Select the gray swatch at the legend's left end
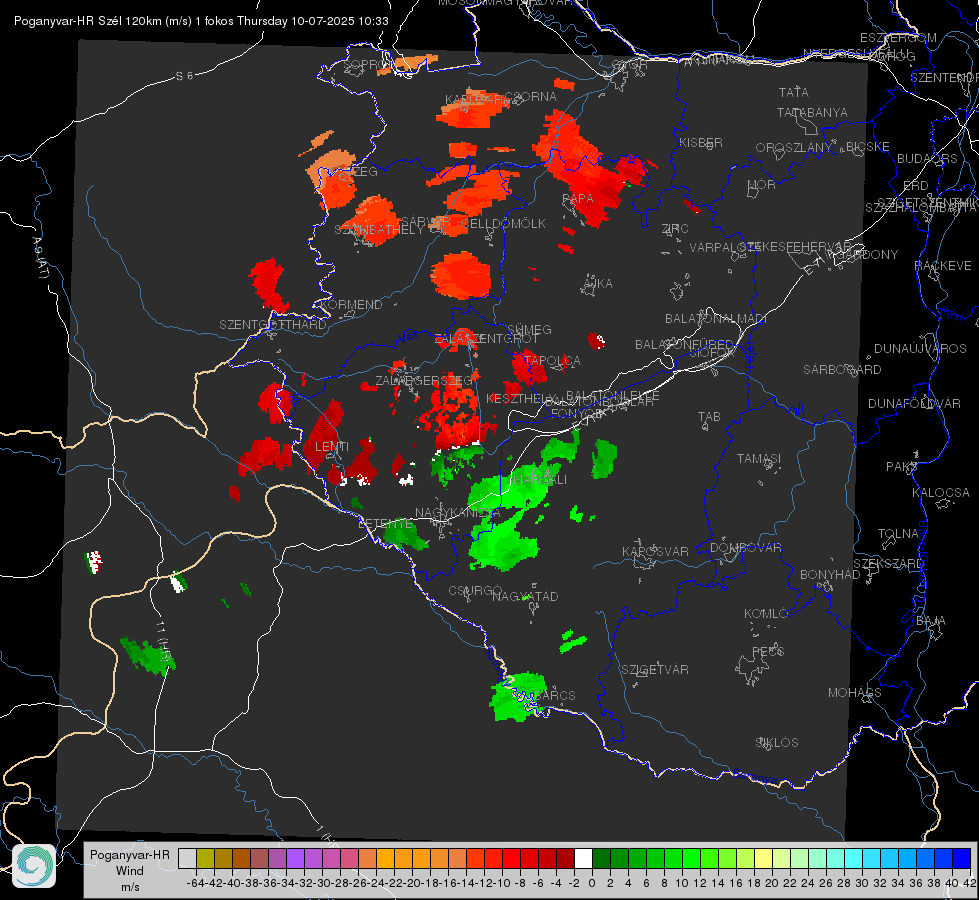979x900 pixels. [x=187, y=858]
